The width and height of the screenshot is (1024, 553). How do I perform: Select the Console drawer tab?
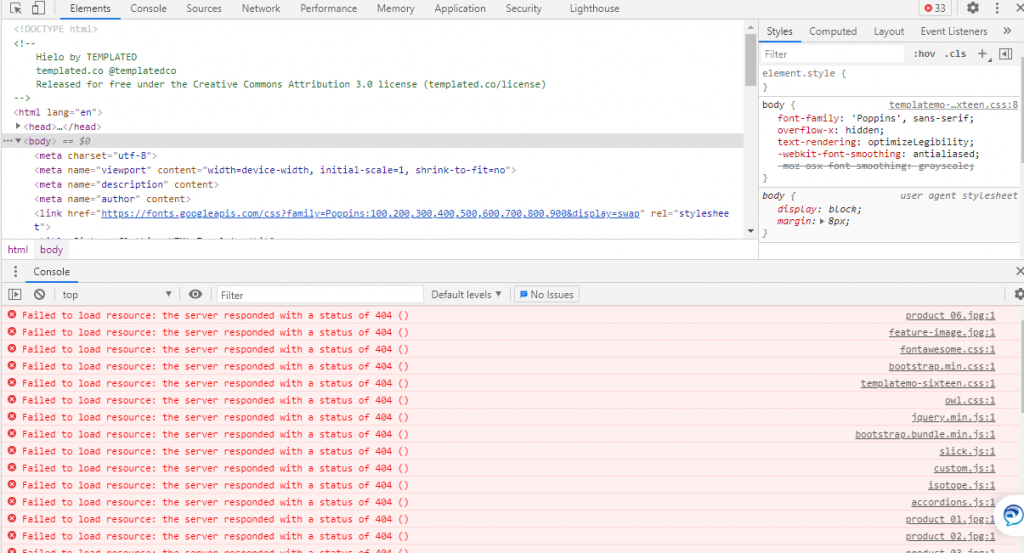52,272
